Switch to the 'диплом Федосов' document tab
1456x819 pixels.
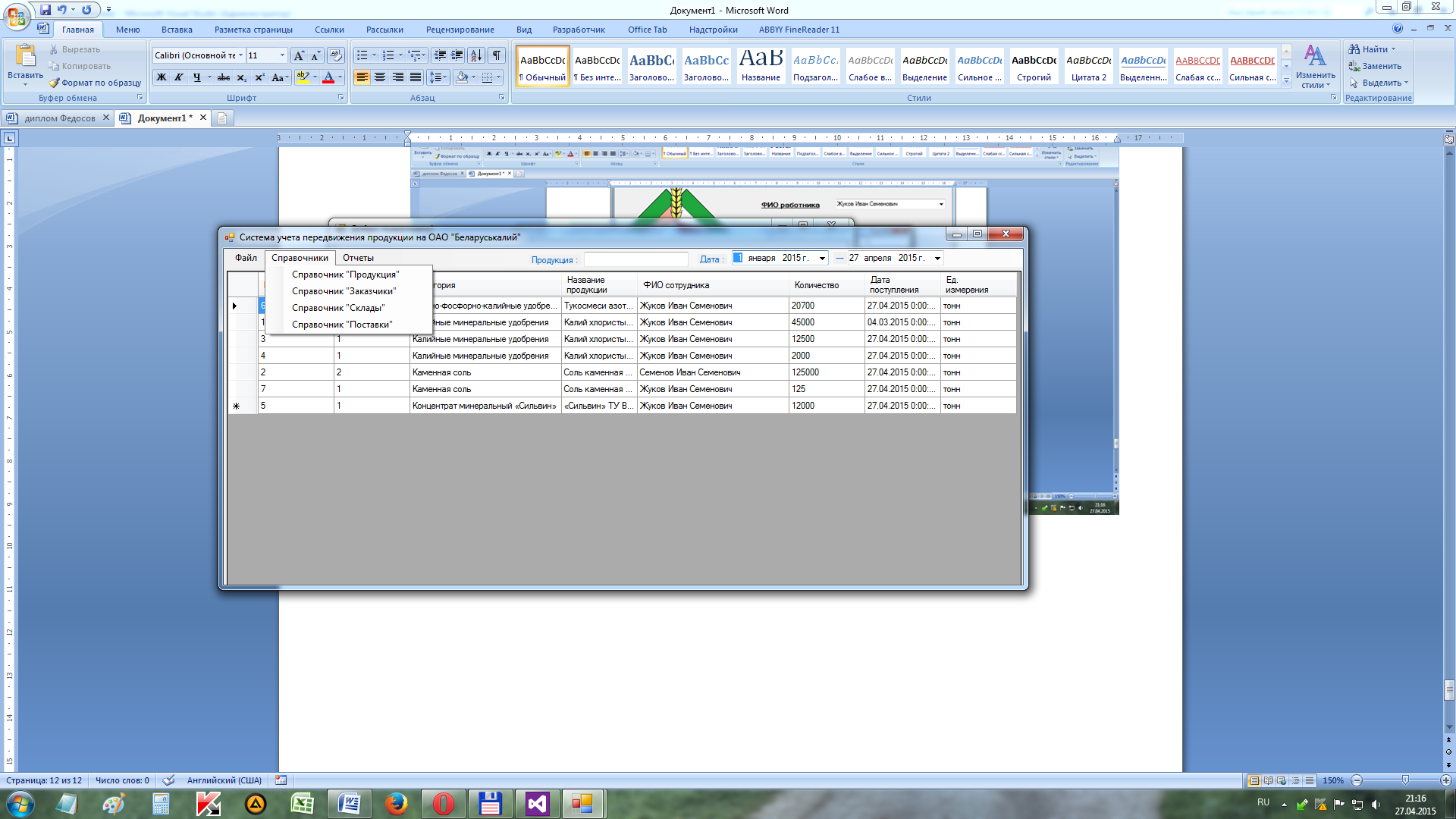pos(59,118)
